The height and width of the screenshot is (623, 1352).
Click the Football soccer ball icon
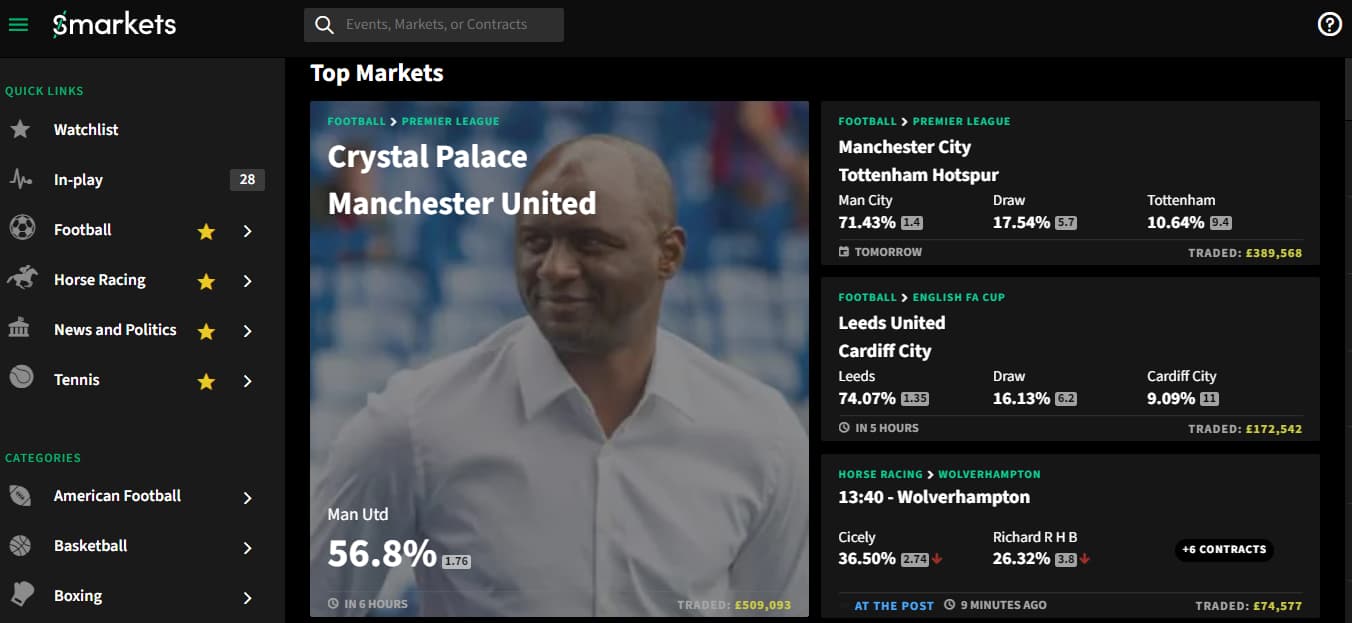point(21,229)
